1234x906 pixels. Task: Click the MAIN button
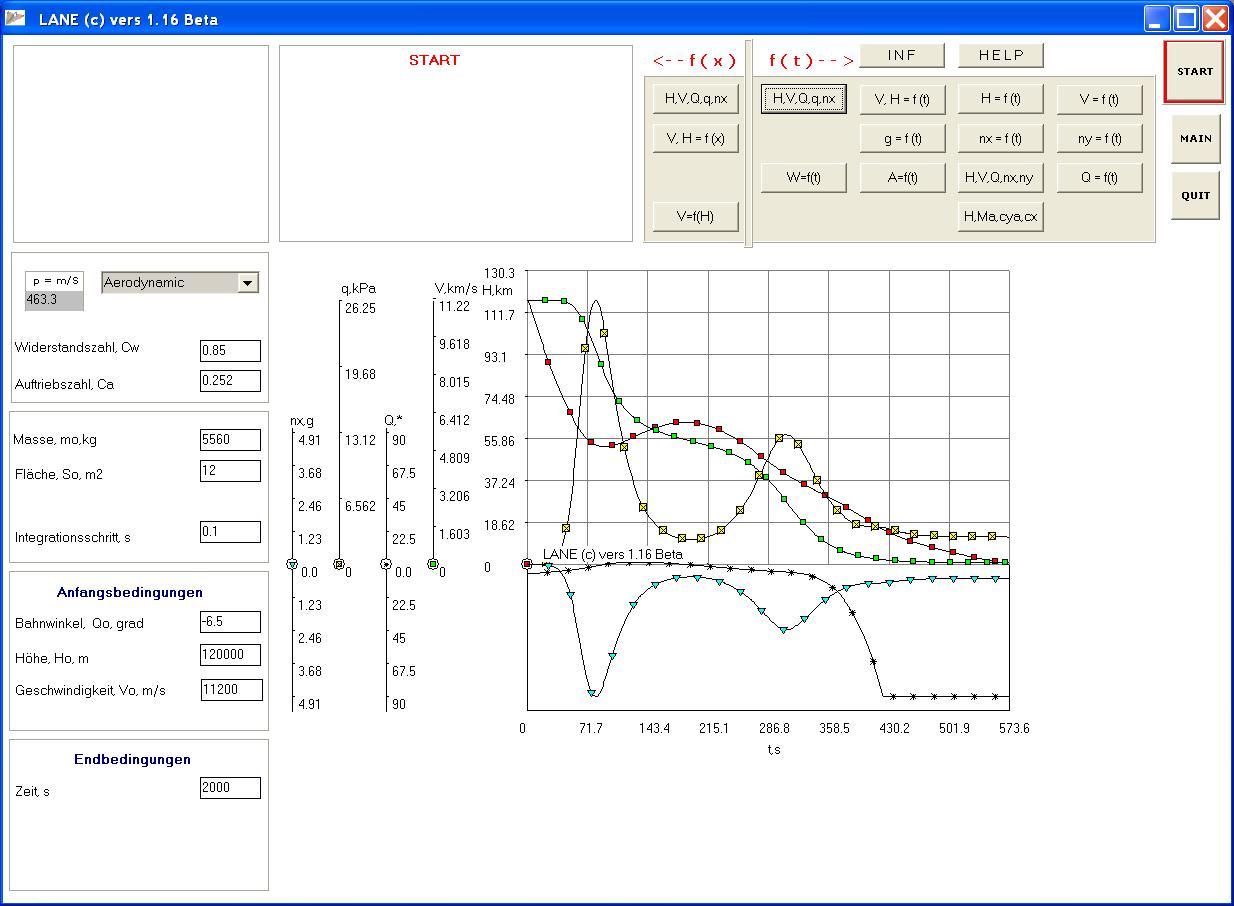[1195, 139]
